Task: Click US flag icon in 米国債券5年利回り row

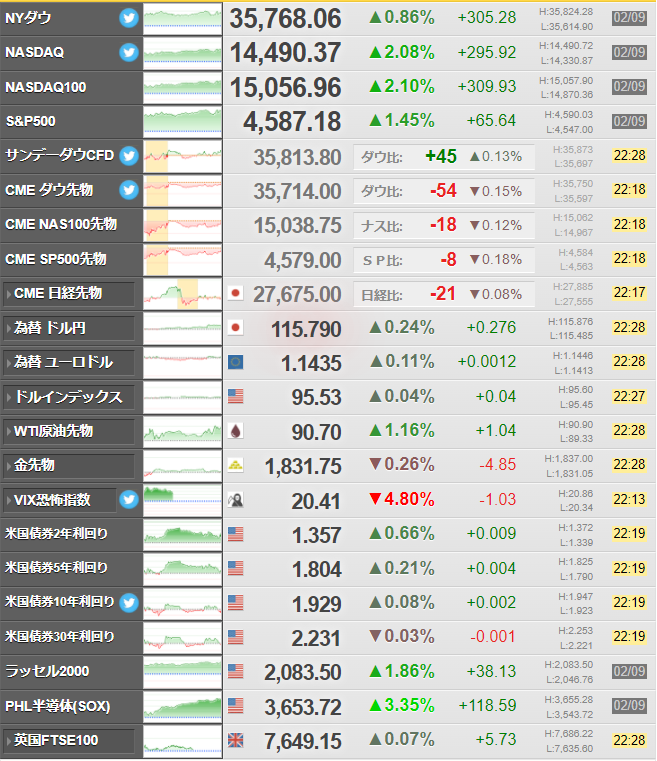Action: [236, 568]
